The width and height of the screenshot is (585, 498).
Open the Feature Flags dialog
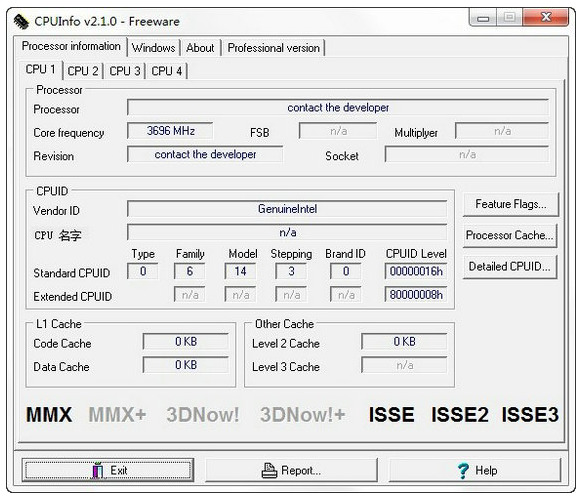pyautogui.click(x=510, y=204)
